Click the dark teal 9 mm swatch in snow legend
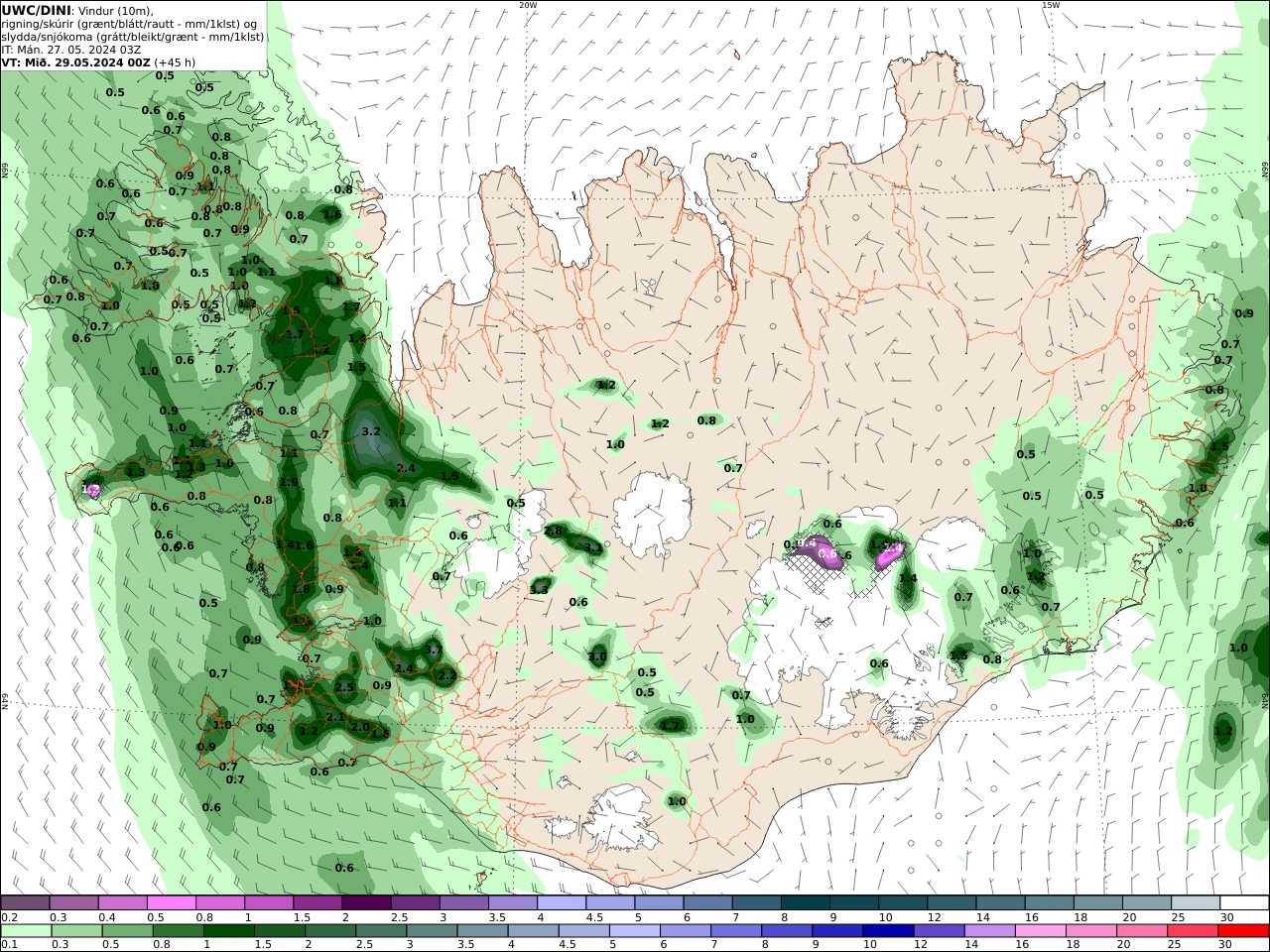 coord(853,903)
